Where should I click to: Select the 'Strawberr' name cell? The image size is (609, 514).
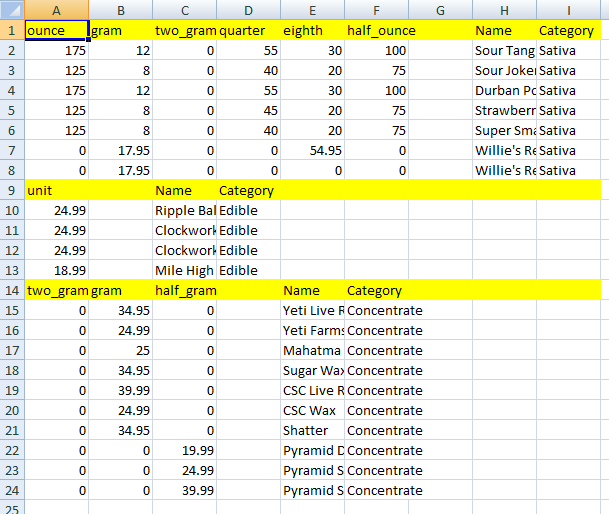505,110
